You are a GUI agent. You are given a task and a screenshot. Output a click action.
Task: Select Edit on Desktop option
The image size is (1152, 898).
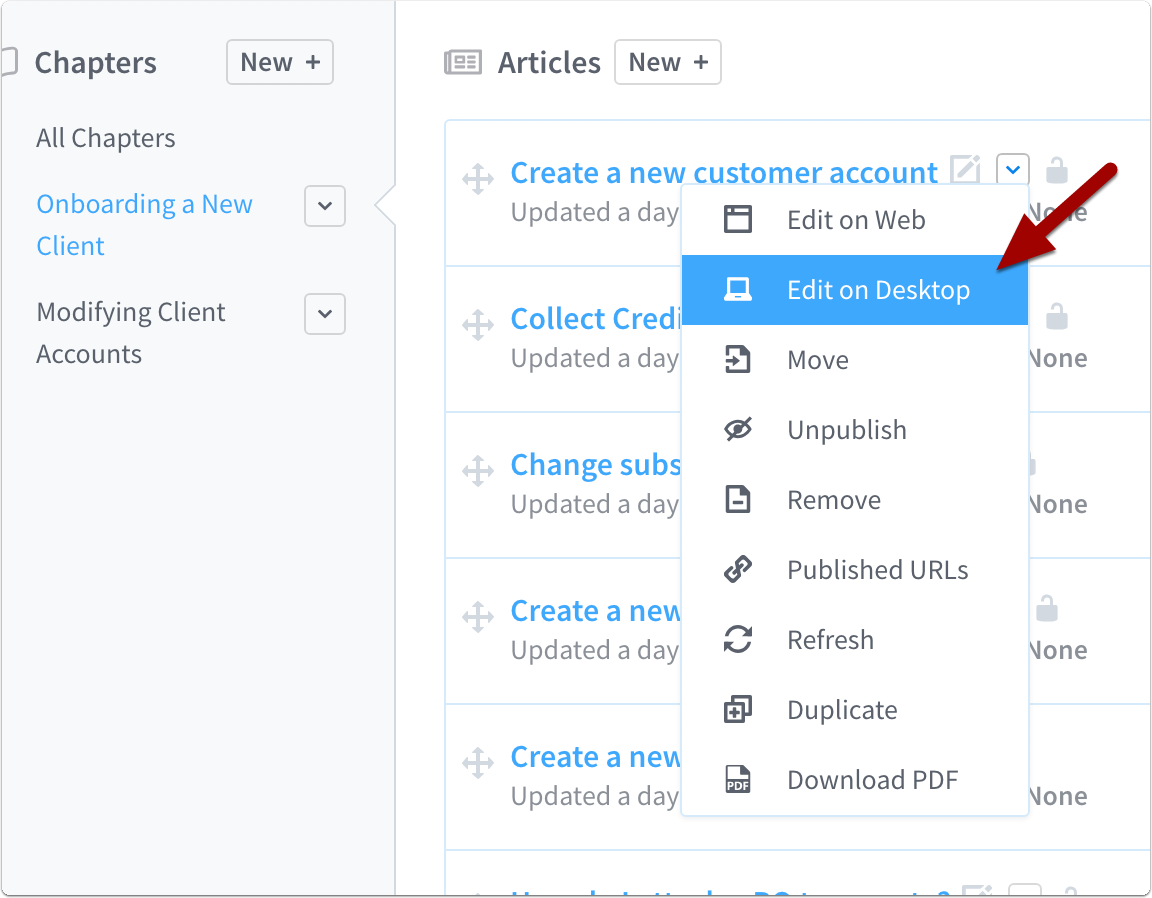pyautogui.click(x=854, y=290)
